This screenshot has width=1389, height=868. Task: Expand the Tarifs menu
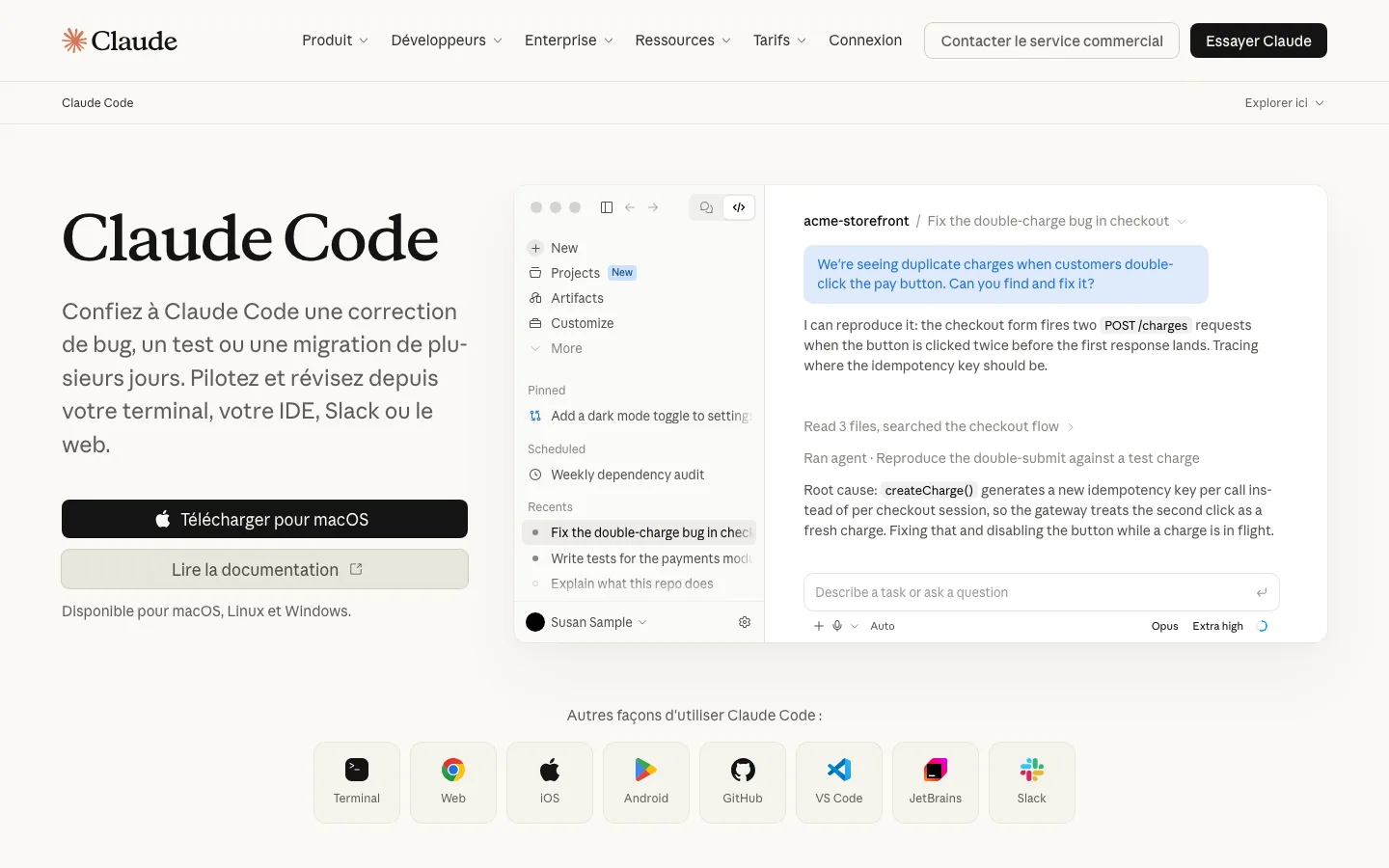pos(779,41)
